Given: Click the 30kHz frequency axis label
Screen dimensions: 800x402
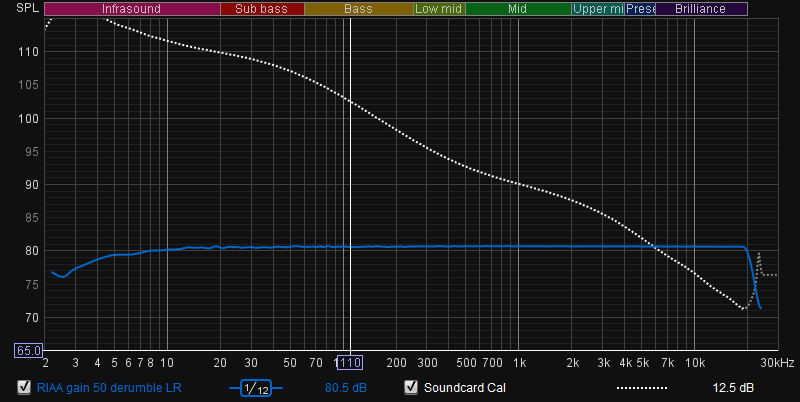Looking at the screenshot, I should click(x=777, y=363).
